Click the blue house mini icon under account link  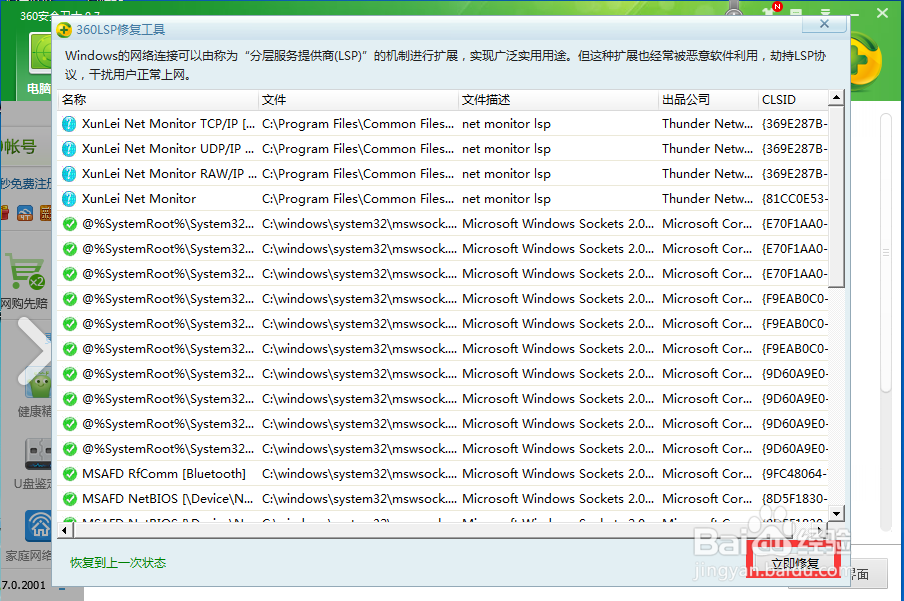(25, 213)
